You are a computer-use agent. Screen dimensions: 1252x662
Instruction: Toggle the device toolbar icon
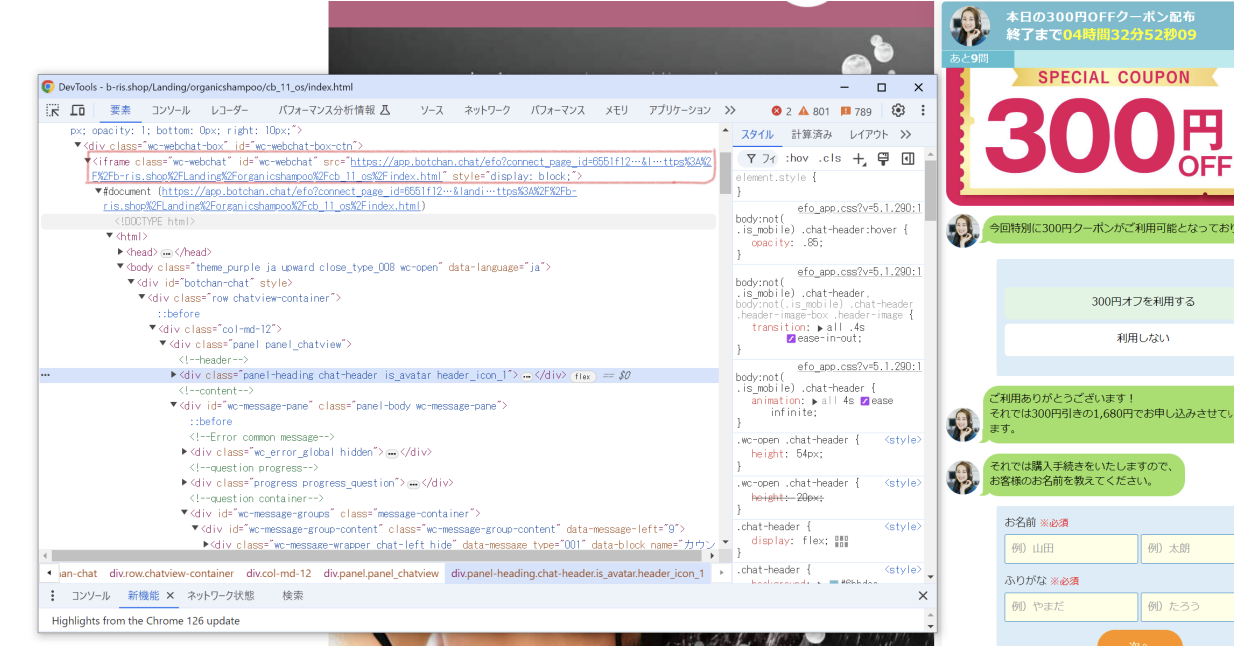(77, 110)
